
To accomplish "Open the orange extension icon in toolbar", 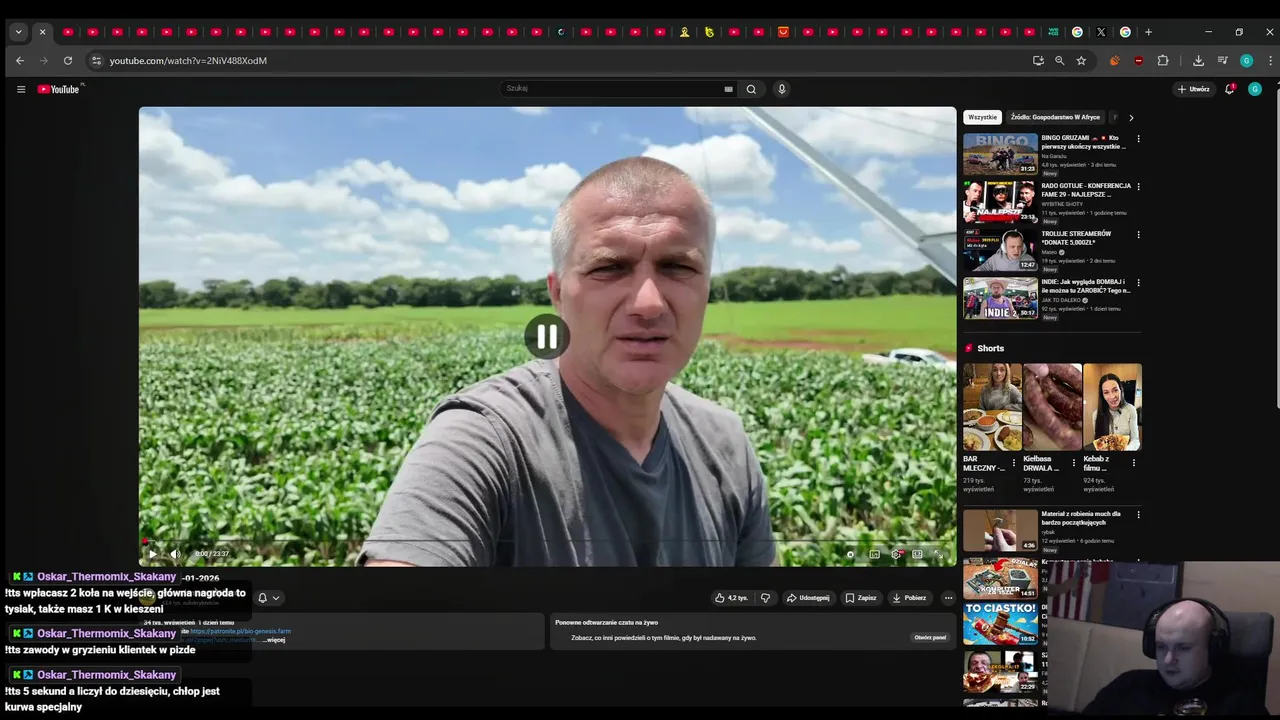I will (x=1114, y=61).
